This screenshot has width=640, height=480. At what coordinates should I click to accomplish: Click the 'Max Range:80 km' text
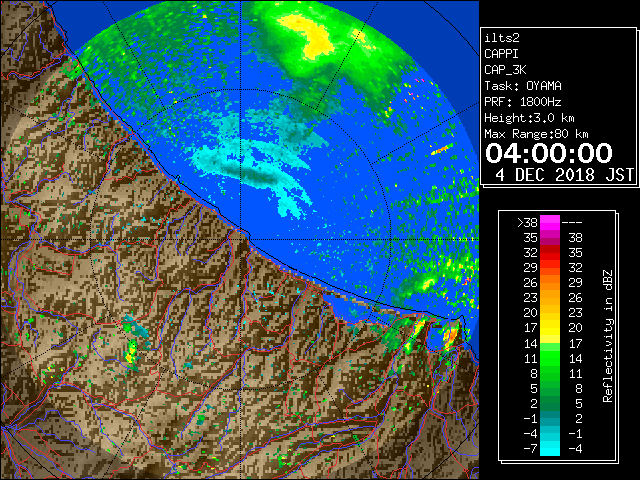point(536,134)
